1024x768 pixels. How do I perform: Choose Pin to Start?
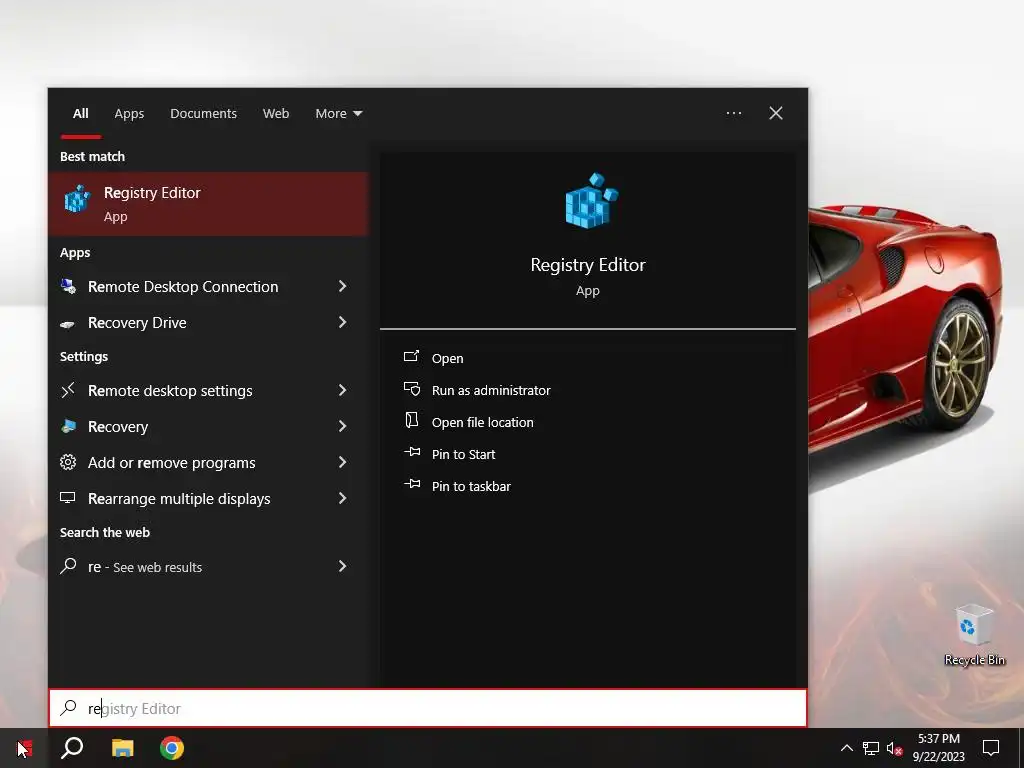tap(464, 455)
